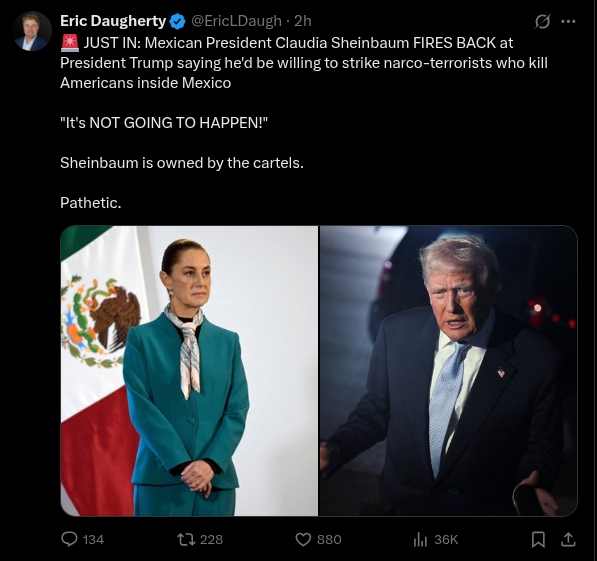
Task: Open the @EricLDaugh handle link
Action: pyautogui.click(x=236, y=21)
